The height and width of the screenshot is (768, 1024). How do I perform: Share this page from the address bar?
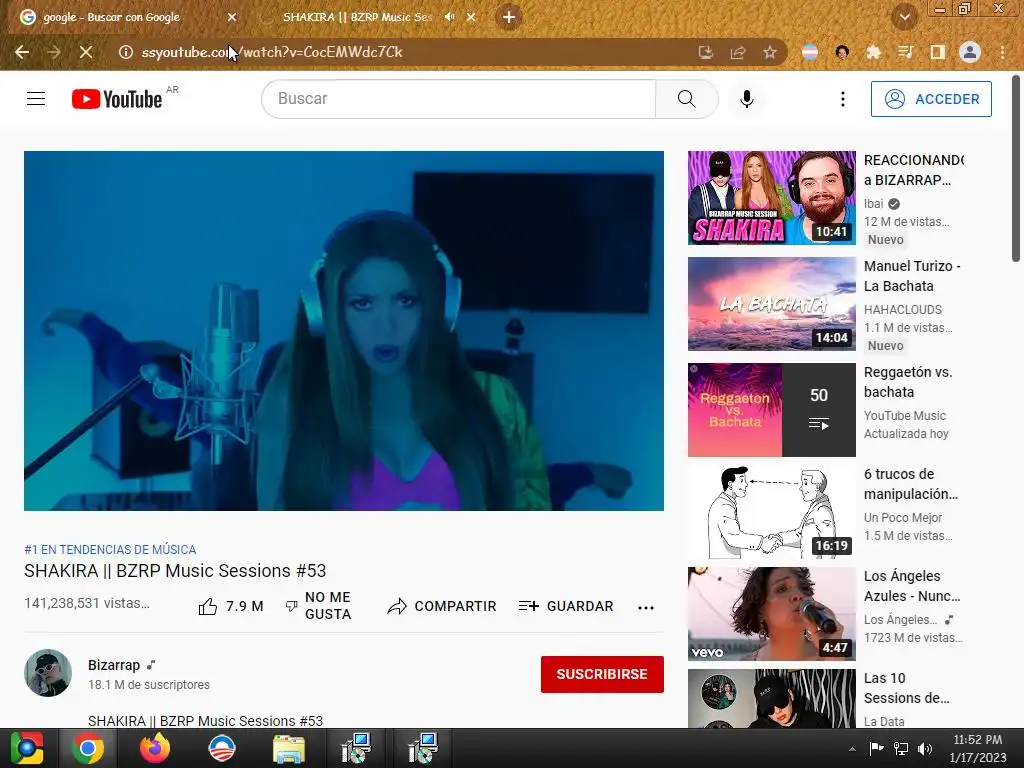point(738,52)
